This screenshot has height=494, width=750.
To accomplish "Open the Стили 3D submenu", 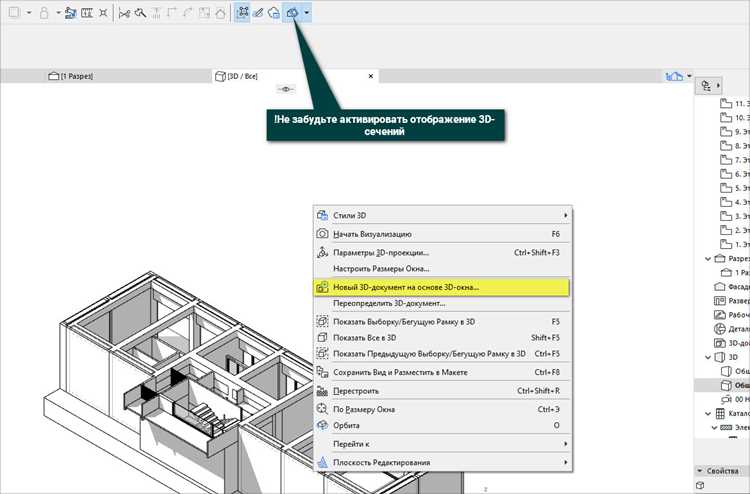I will pos(442,215).
